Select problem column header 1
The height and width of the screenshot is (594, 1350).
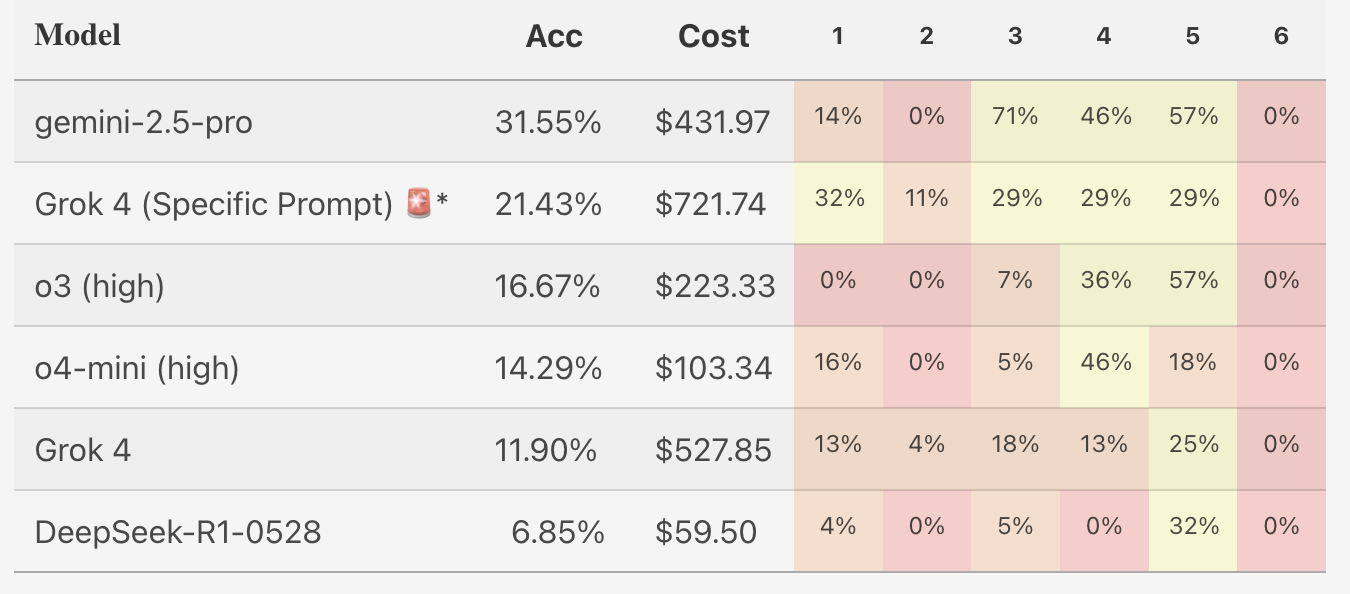click(x=838, y=37)
